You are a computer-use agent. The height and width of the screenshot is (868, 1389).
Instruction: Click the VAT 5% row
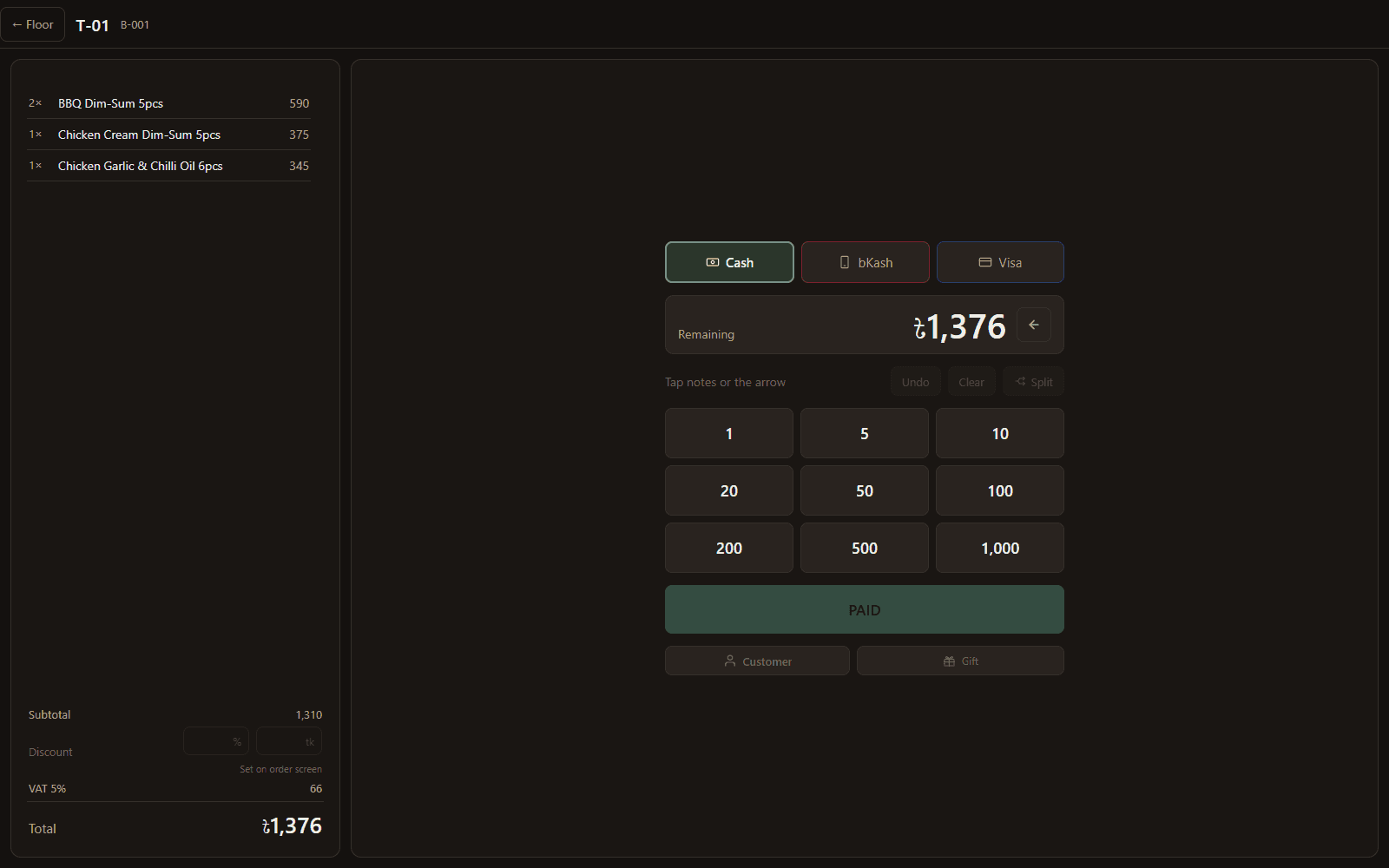(x=175, y=789)
